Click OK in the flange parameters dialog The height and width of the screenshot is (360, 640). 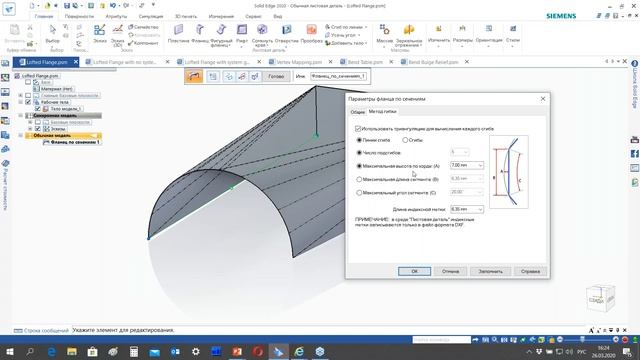pos(414,271)
